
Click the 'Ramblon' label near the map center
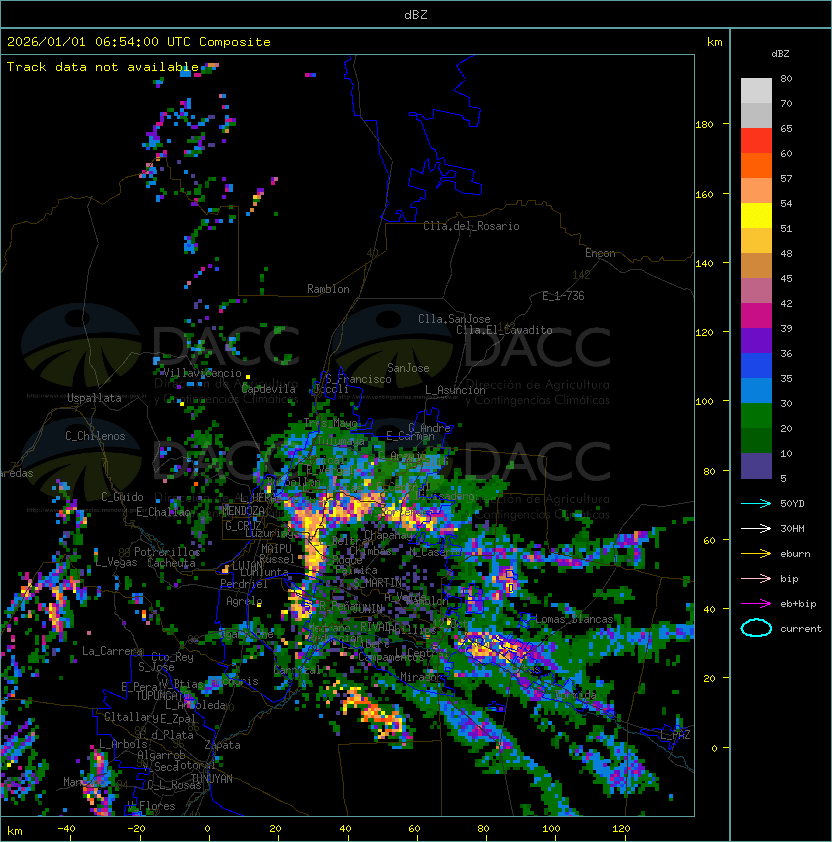[x=328, y=289]
